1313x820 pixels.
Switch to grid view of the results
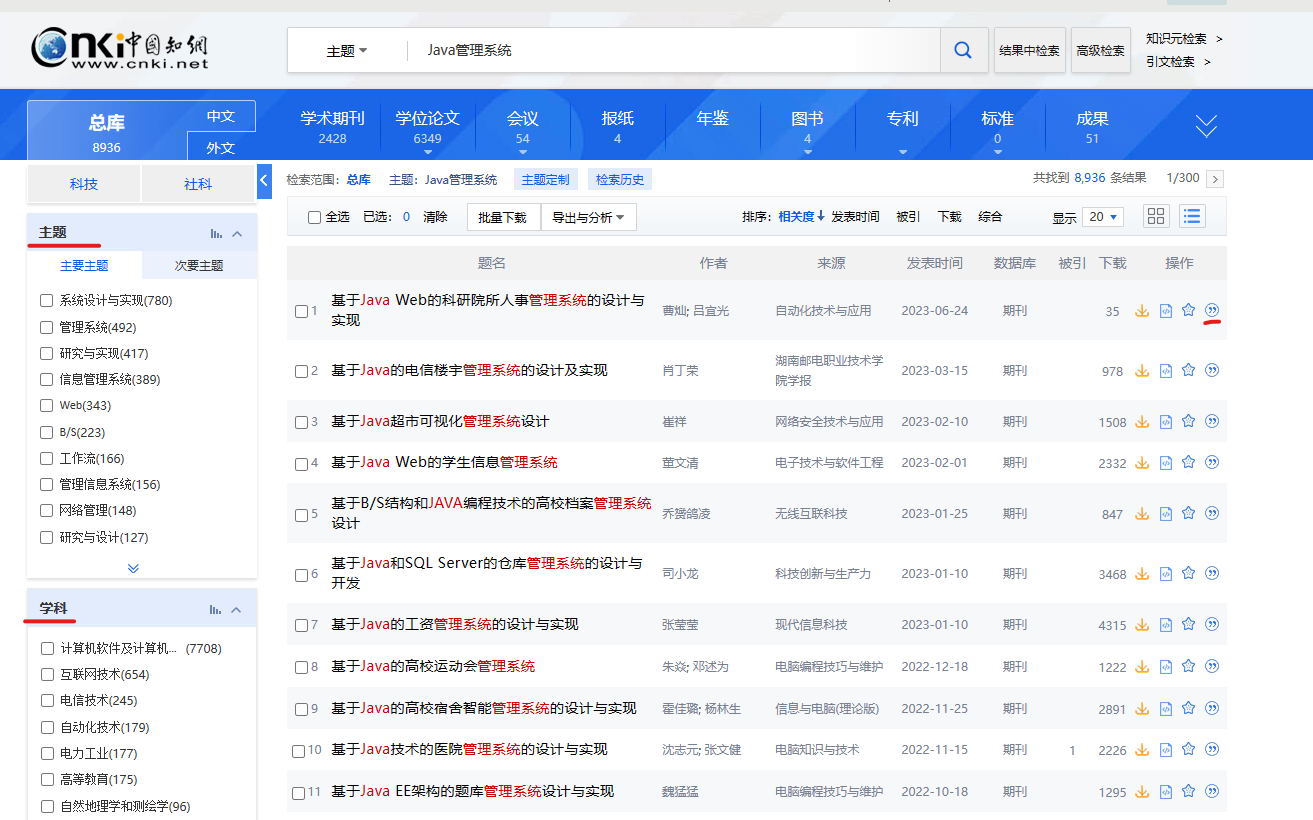[1157, 216]
